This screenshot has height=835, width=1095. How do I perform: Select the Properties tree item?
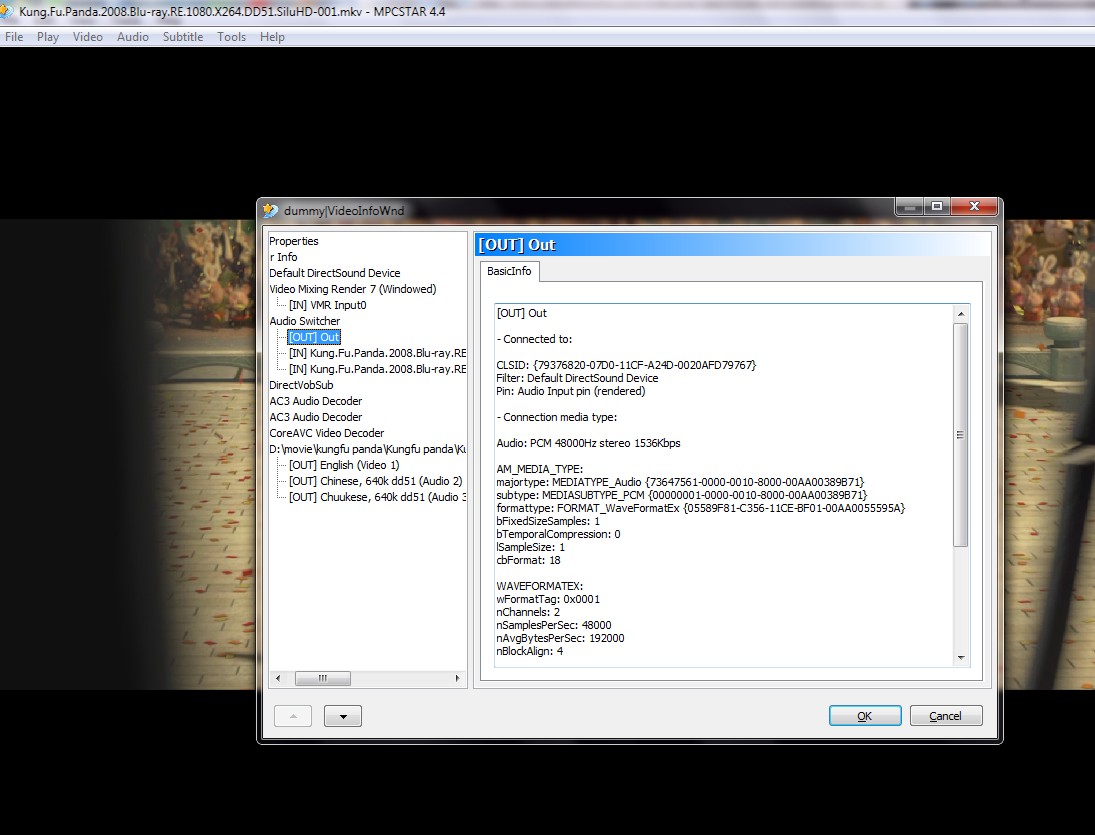point(293,241)
